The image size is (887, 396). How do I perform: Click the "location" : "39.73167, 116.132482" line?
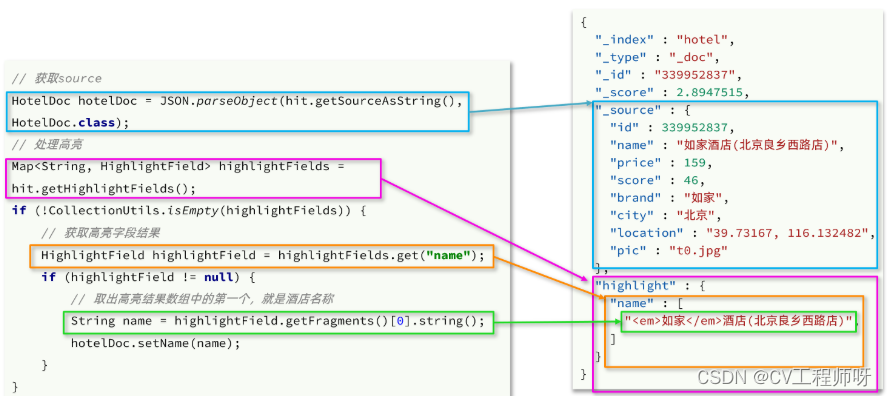[x=742, y=233]
